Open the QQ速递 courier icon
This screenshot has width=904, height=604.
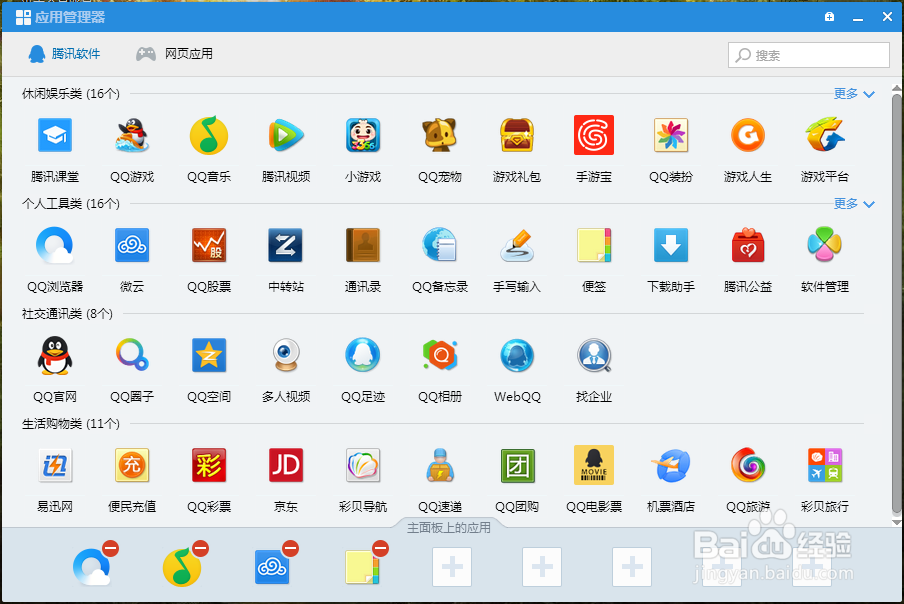440,465
